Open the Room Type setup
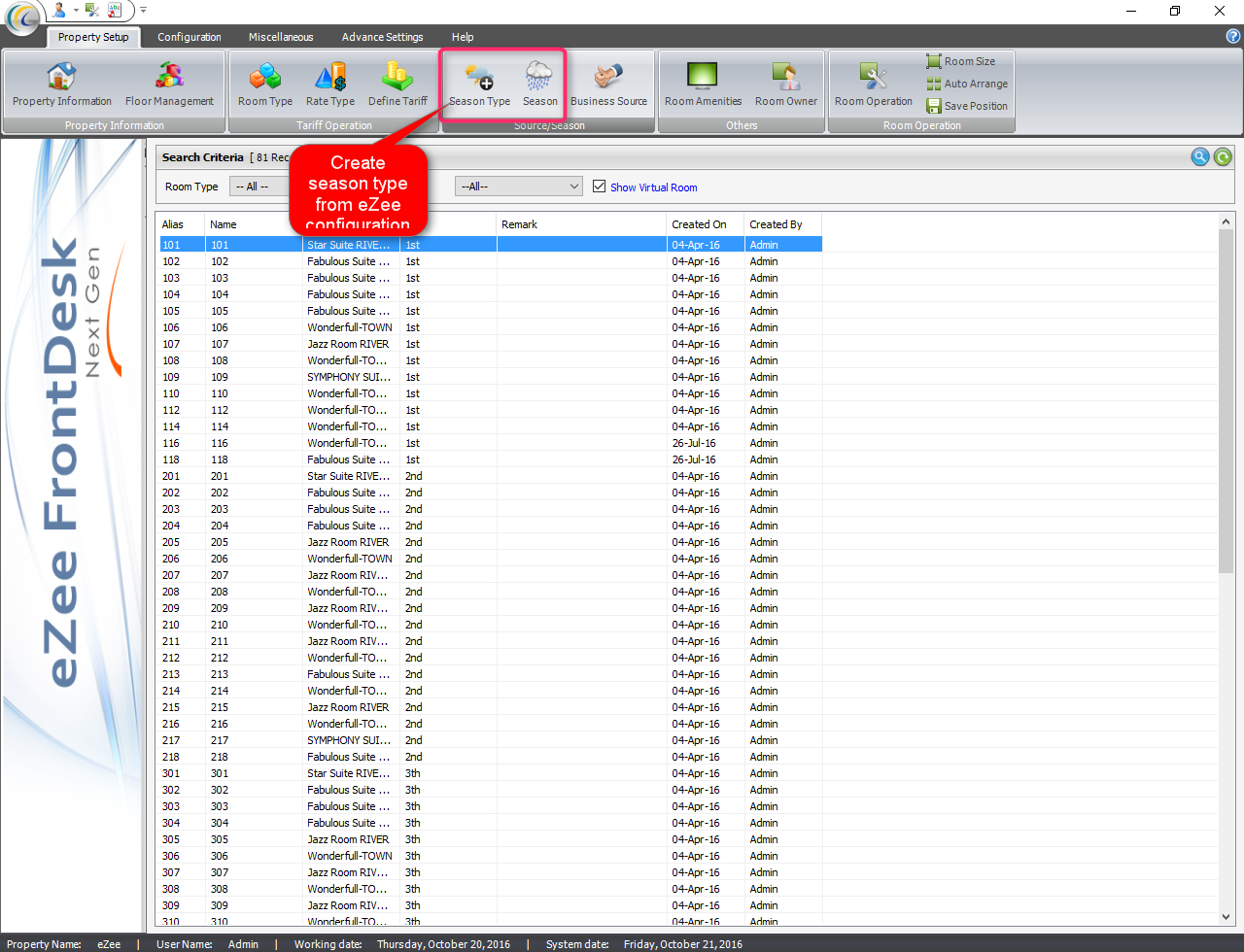 coord(265,85)
